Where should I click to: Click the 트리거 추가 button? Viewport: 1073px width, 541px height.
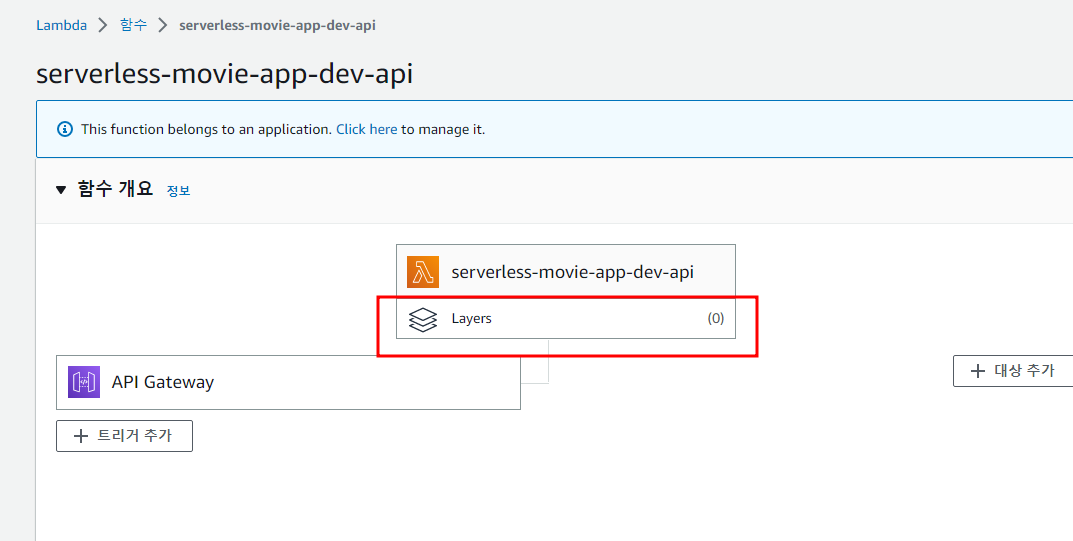pos(125,436)
